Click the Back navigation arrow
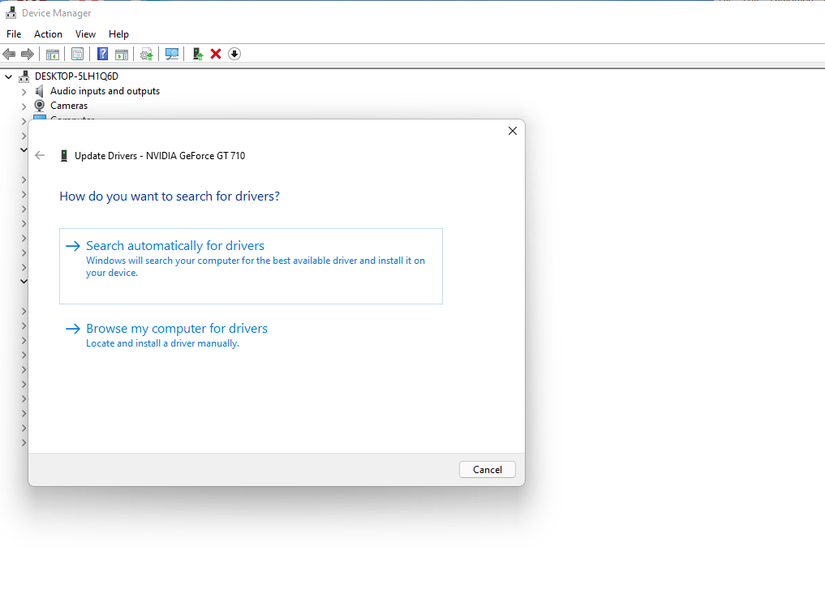Viewport: 825px width, 595px height. click(x=10, y=53)
